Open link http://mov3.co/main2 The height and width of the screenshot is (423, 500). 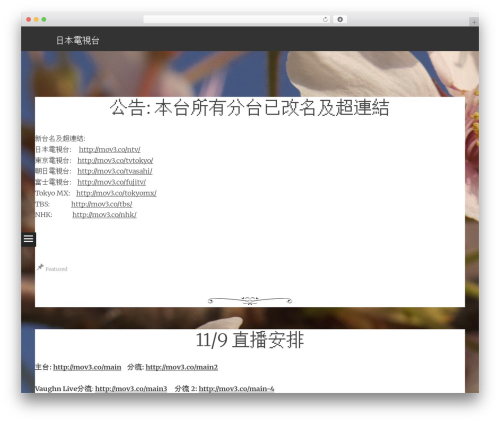[182, 367]
